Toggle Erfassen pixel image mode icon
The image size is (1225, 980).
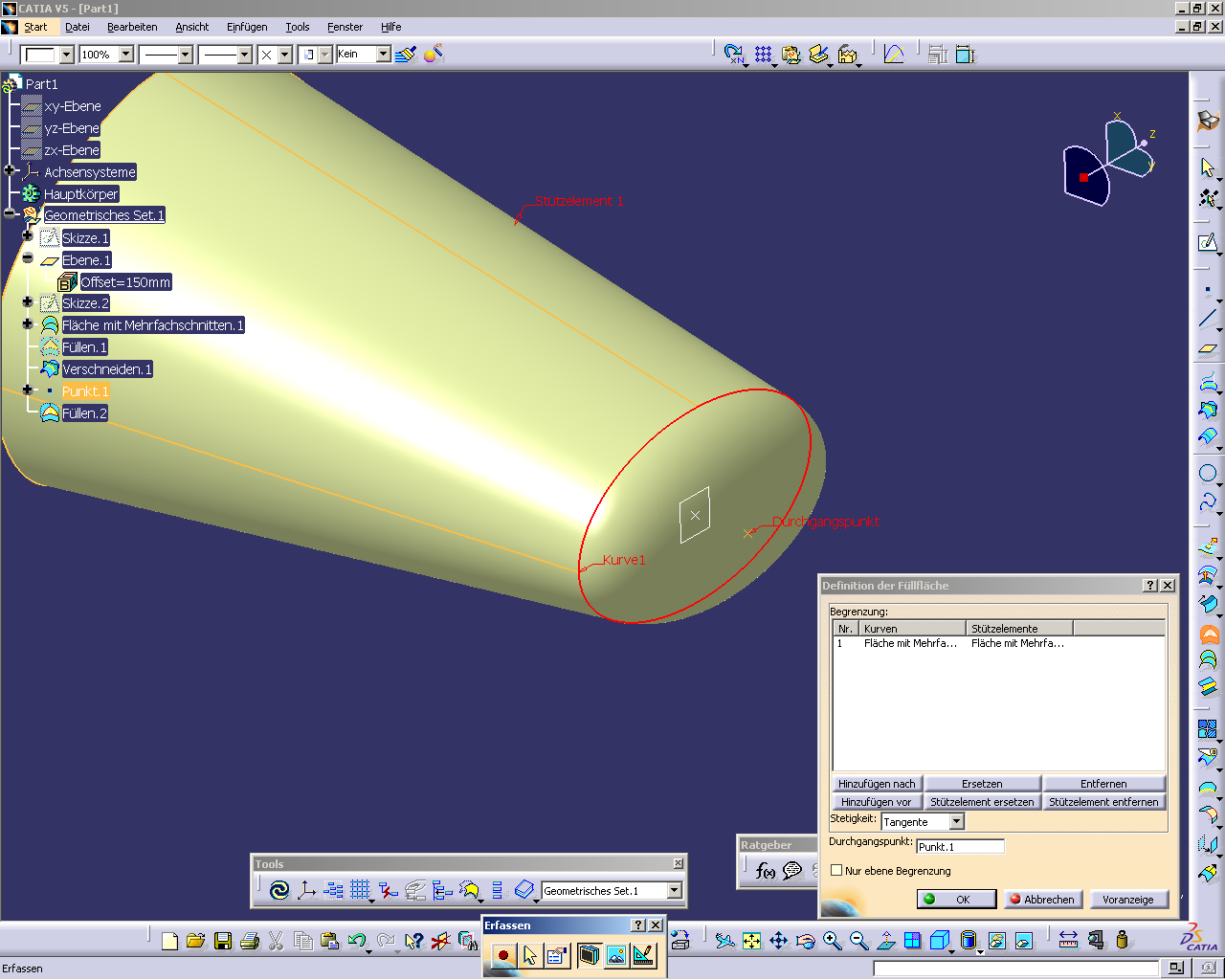point(615,954)
